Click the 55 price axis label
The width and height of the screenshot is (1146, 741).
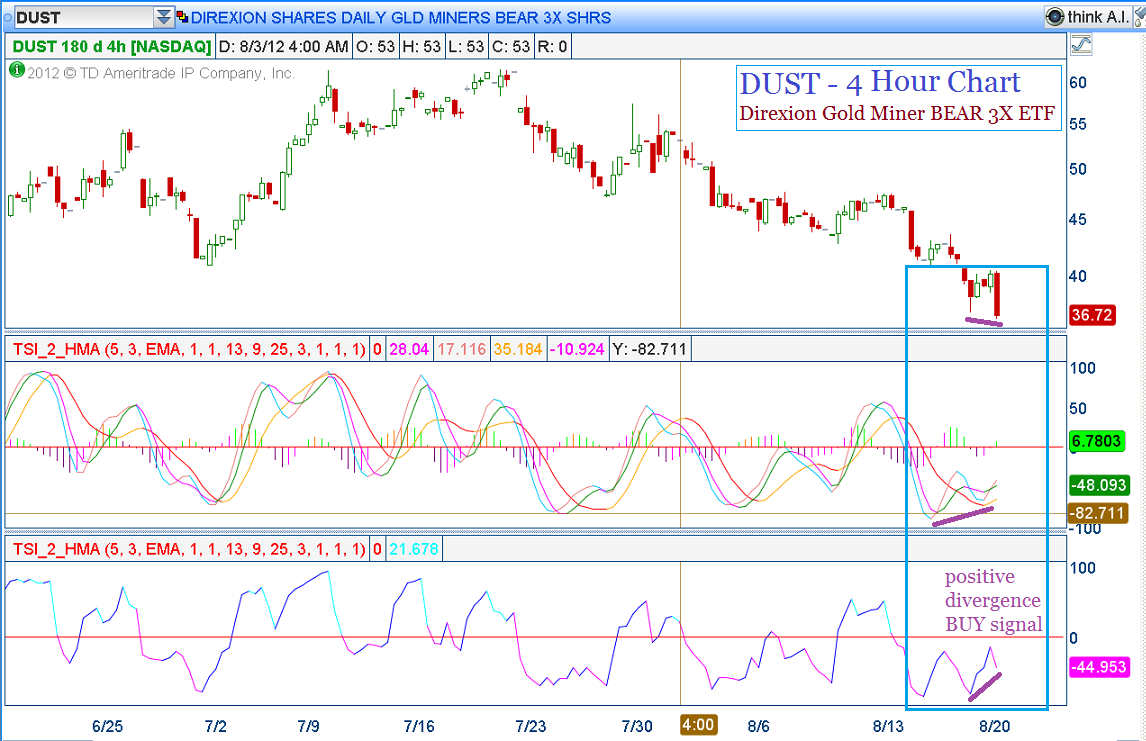pos(1078,124)
